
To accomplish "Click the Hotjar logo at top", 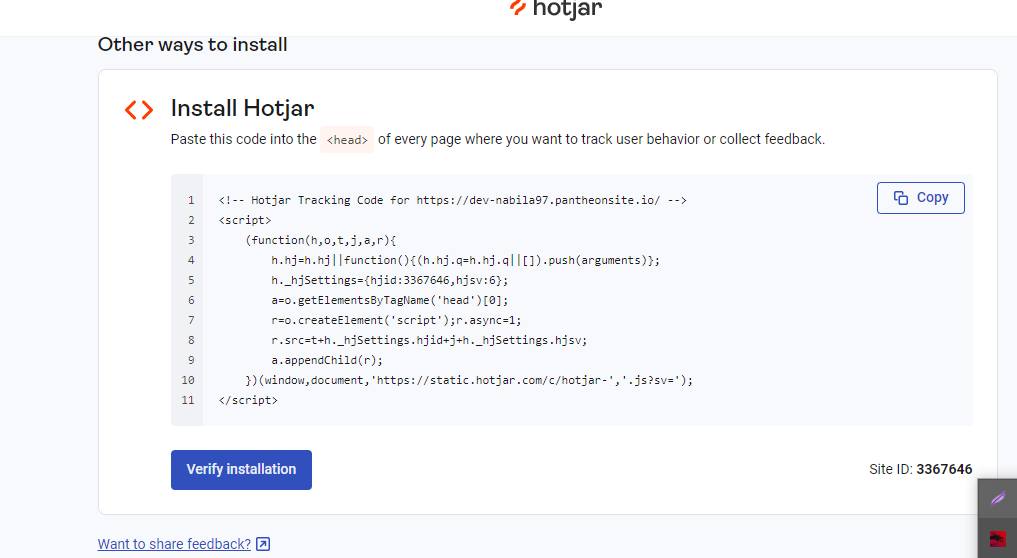I will click(556, 9).
